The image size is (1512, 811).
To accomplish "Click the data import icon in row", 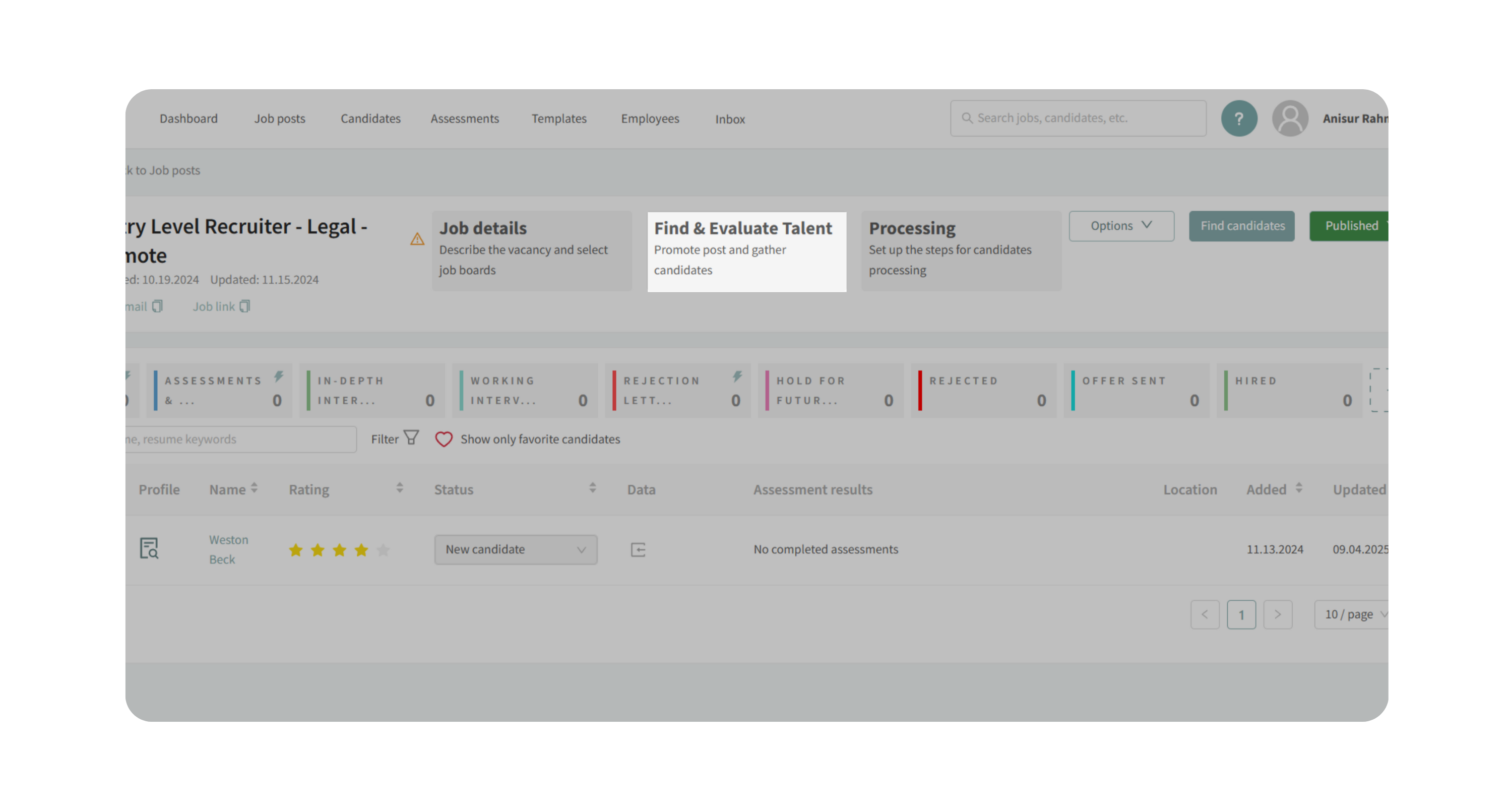I will (x=638, y=550).
